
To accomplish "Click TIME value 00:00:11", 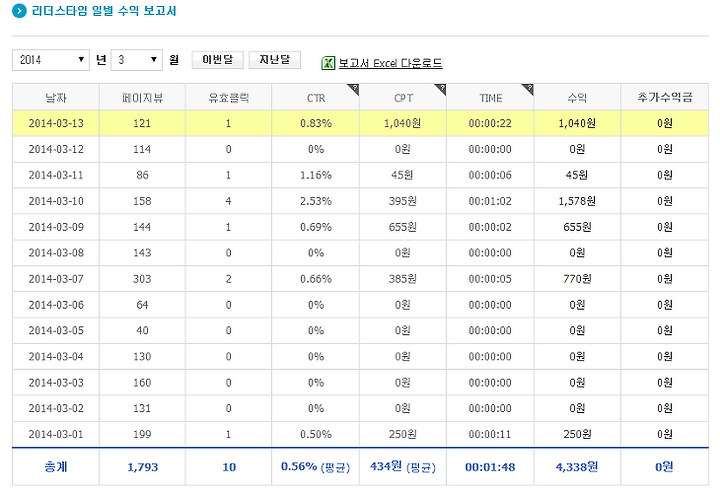I will point(490,434).
